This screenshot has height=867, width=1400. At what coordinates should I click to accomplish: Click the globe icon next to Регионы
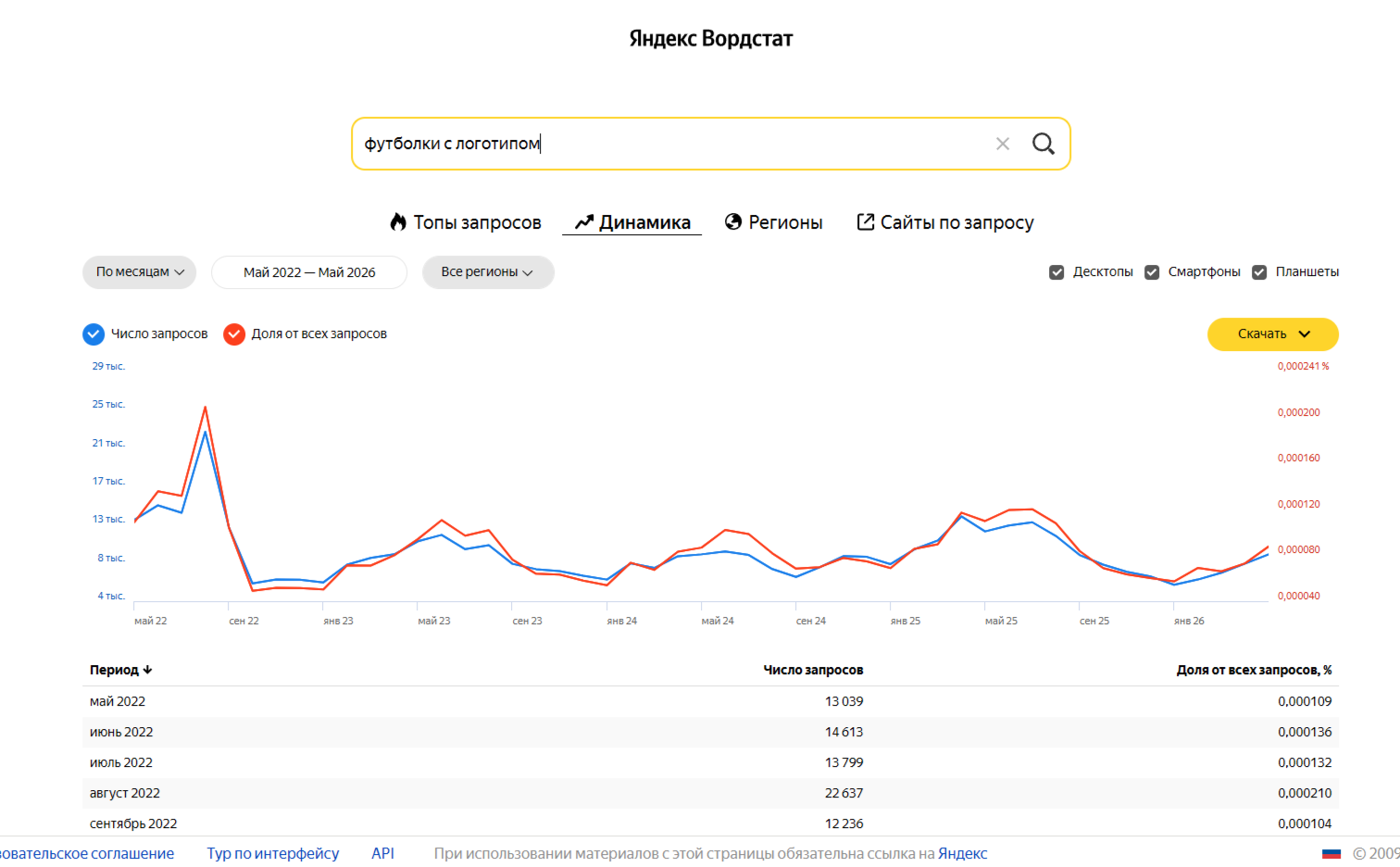[x=733, y=222]
